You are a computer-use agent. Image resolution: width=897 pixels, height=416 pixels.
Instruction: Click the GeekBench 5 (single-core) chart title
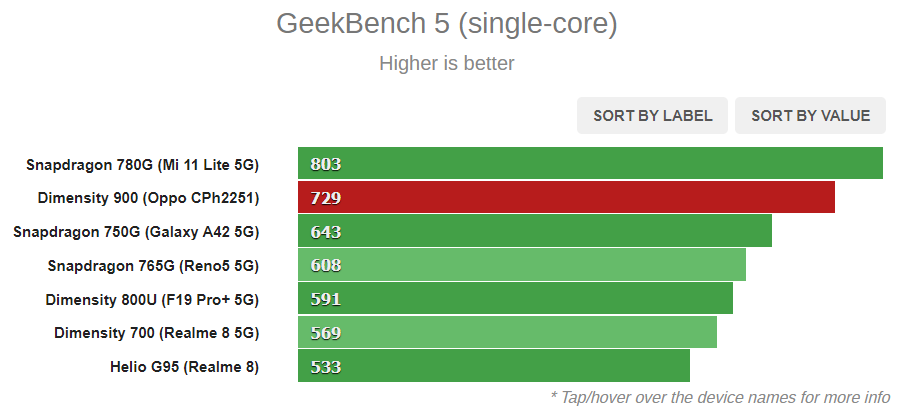[446, 24]
